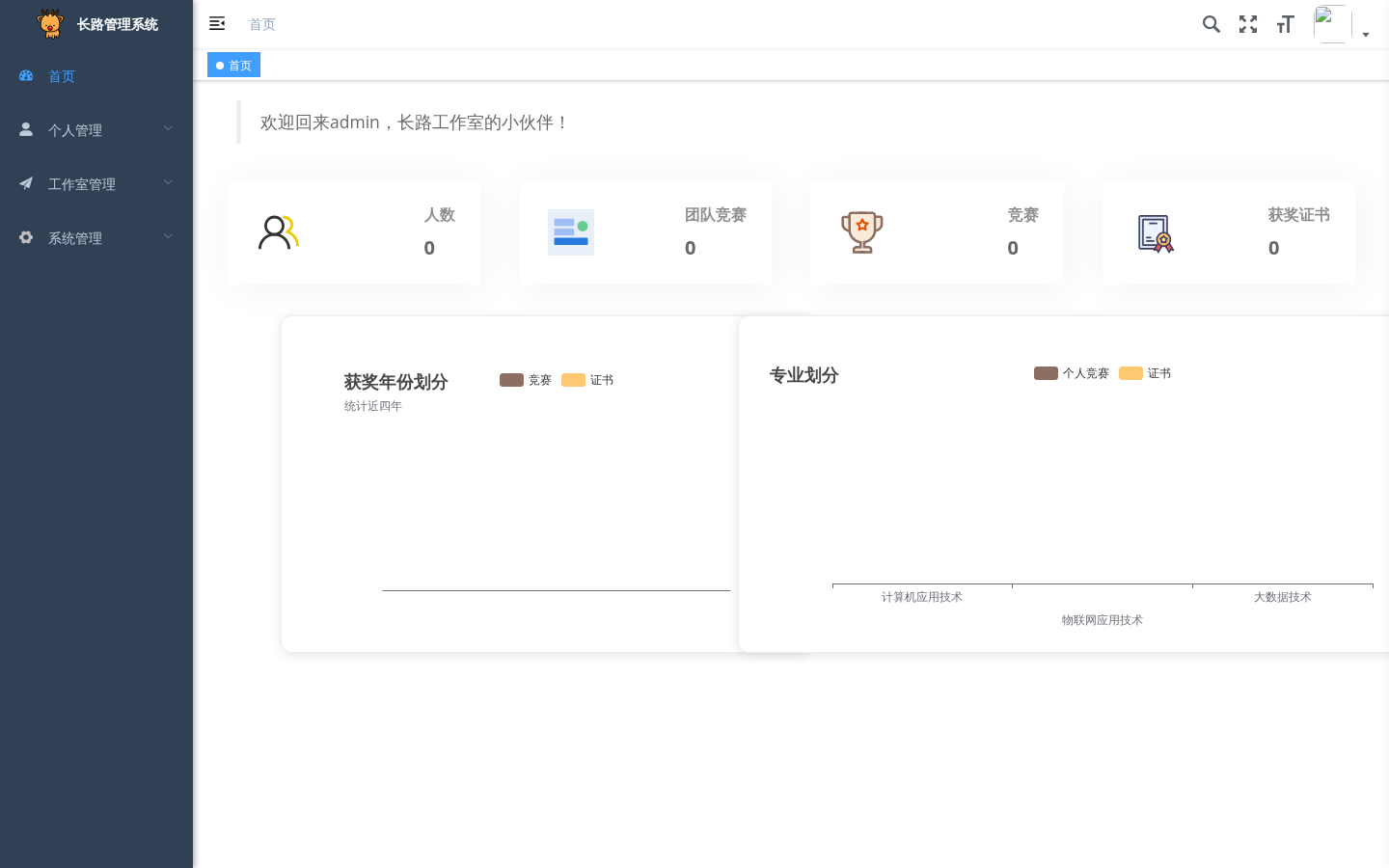Expand the 系统管理 chevron arrow
This screenshot has height=868, width=1389.
168,236
